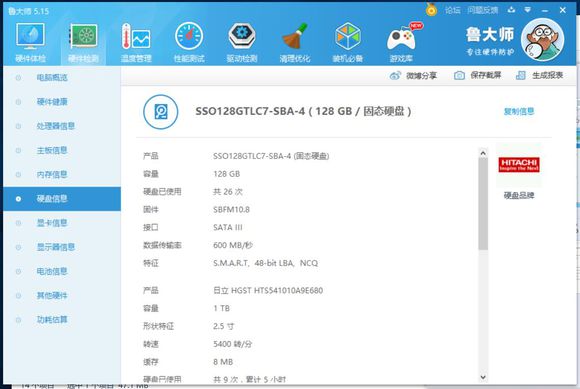Screen dimensions: 580x389
Task: Click 保存截屏 save screenshot button
Action: [x=478, y=75]
